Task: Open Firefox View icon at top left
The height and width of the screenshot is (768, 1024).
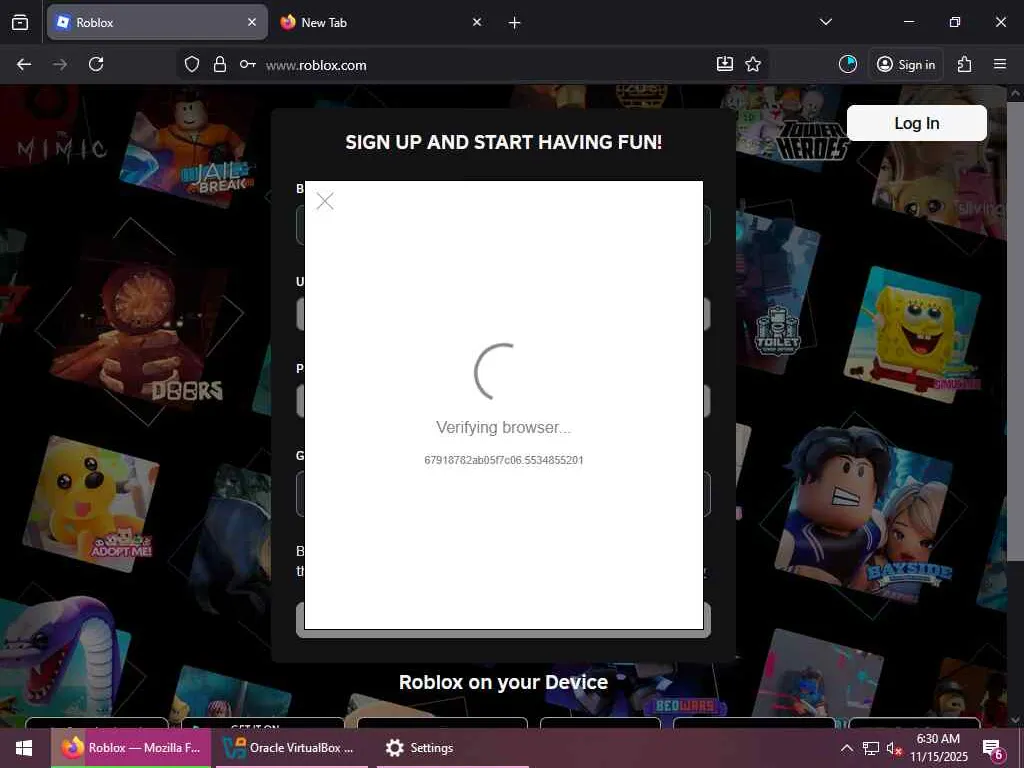Action: [x=20, y=22]
